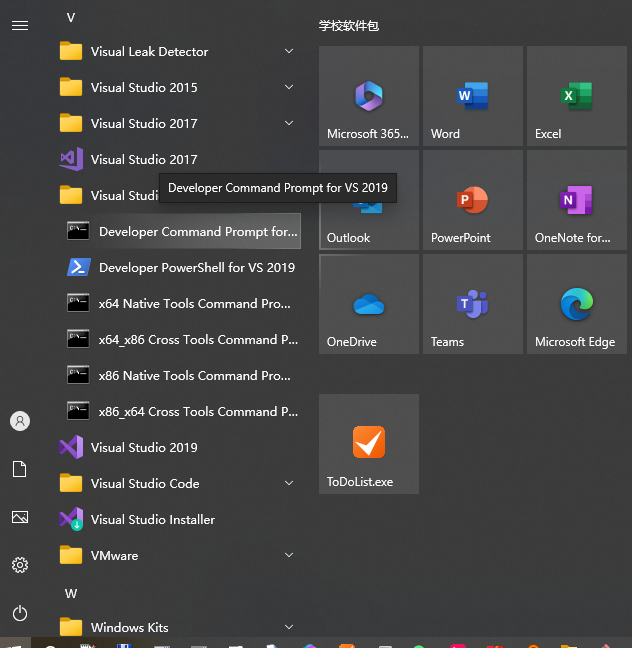Image resolution: width=632 pixels, height=648 pixels.
Task: Open the Microsoft 365 tile
Action: pos(368,97)
